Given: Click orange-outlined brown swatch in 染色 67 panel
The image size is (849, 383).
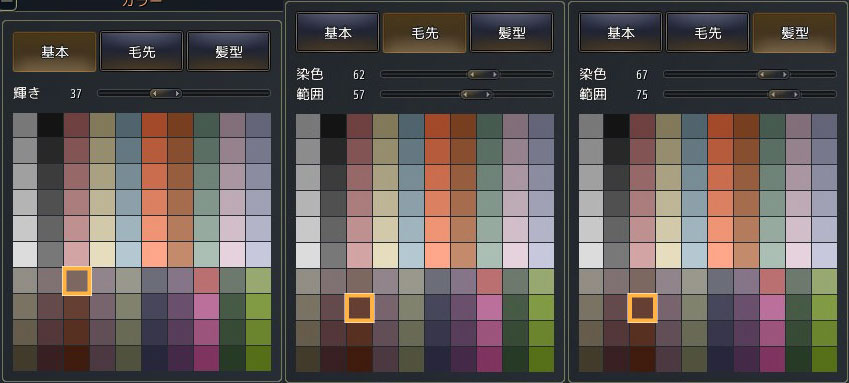Looking at the screenshot, I should click(642, 308).
